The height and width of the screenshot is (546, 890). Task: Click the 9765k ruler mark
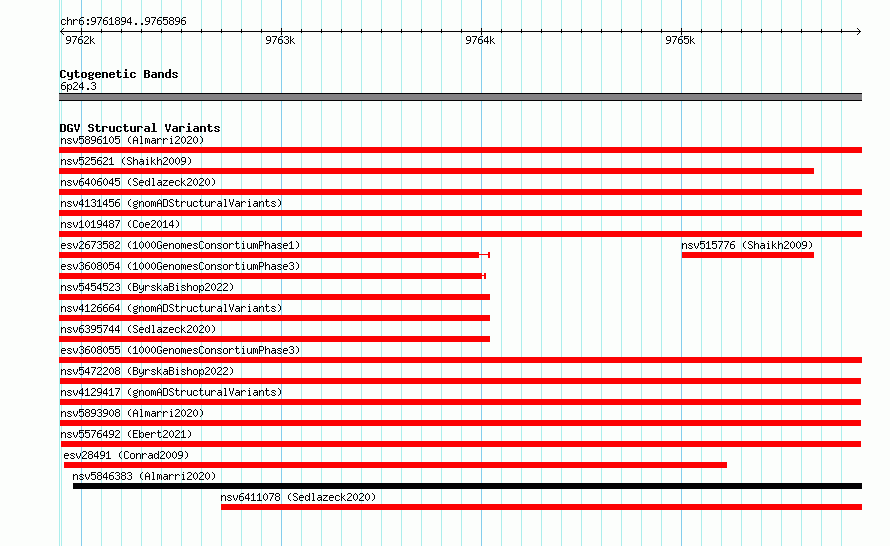[679, 40]
